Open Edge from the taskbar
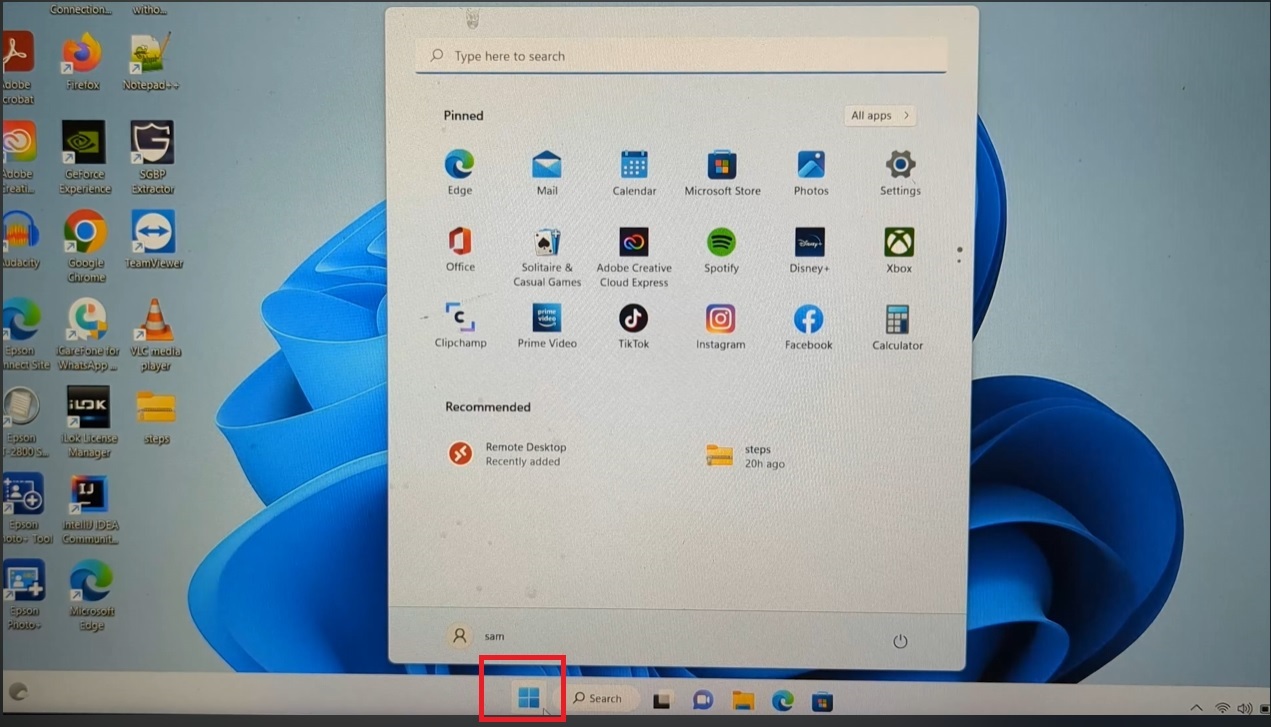Screen dimensions: 1271x727 pos(782,701)
